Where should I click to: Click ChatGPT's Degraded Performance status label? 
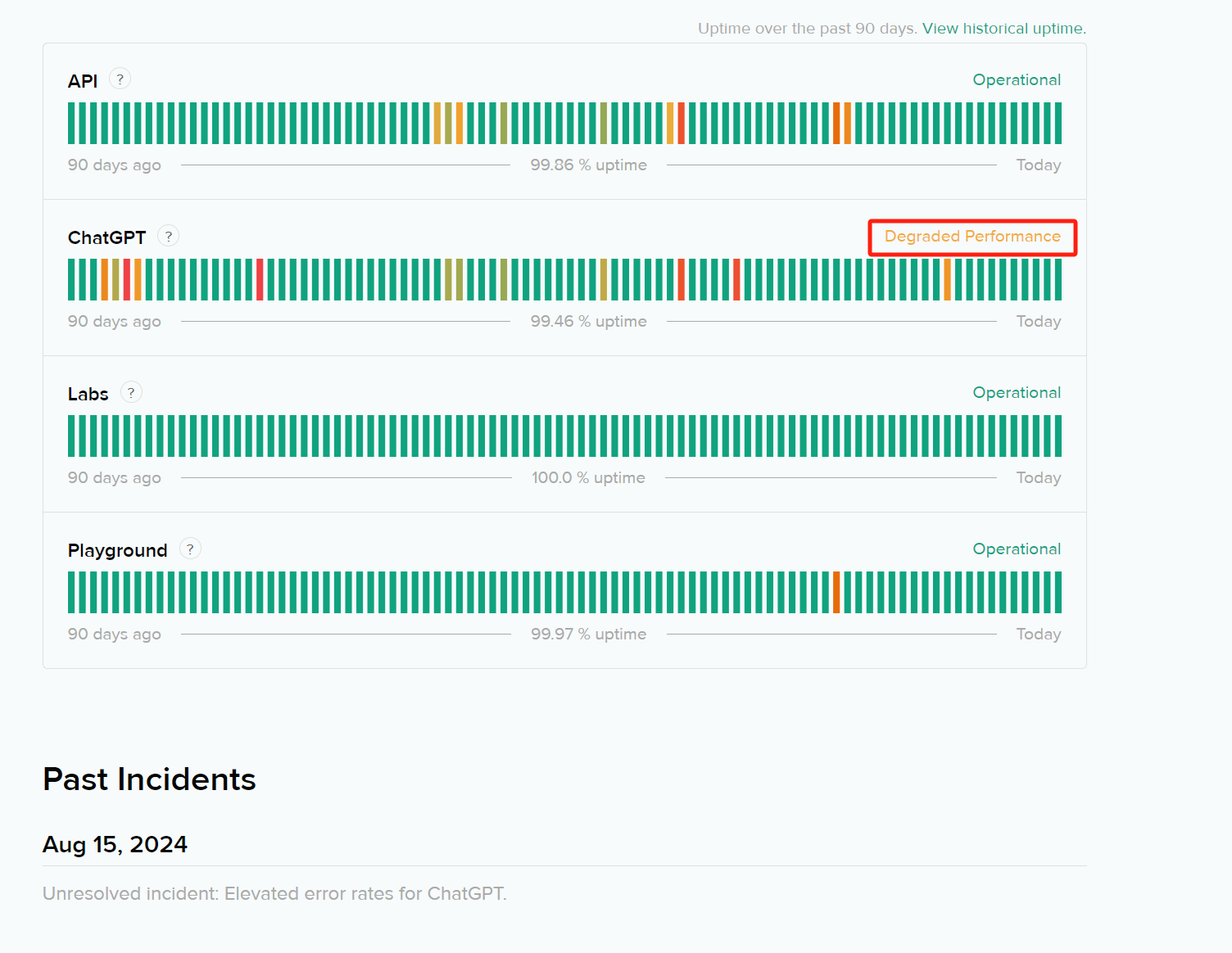click(972, 237)
